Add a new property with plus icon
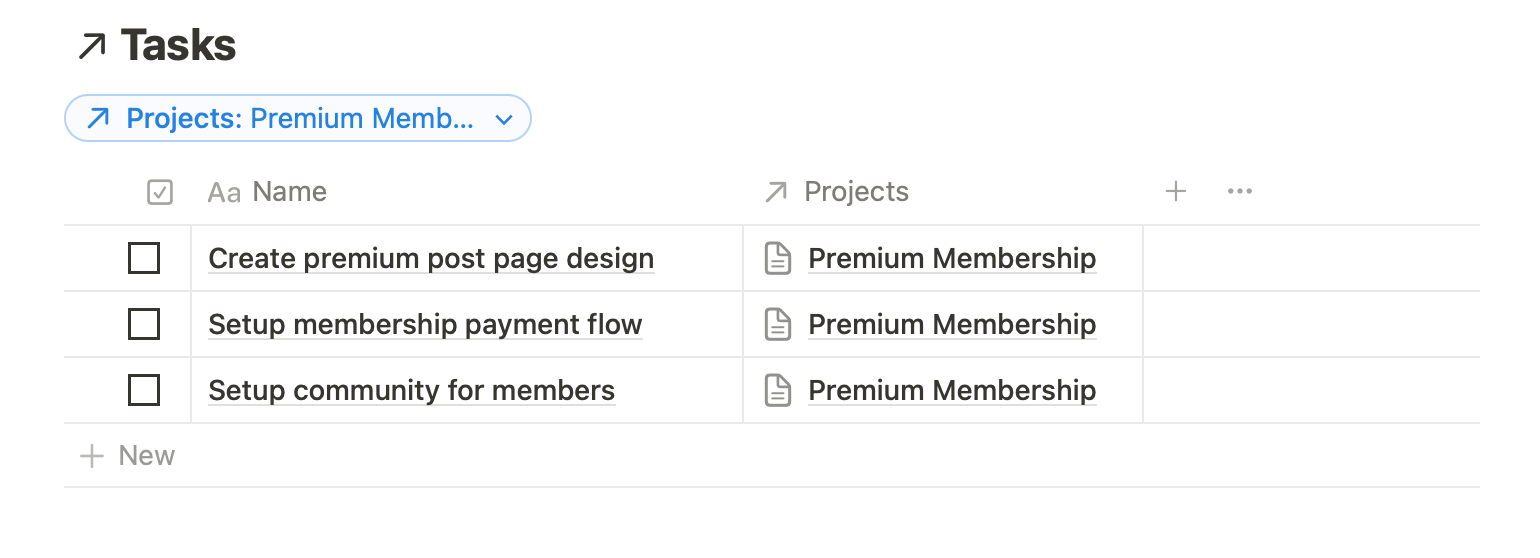Screen dimensions: 1540x558 click(1176, 192)
